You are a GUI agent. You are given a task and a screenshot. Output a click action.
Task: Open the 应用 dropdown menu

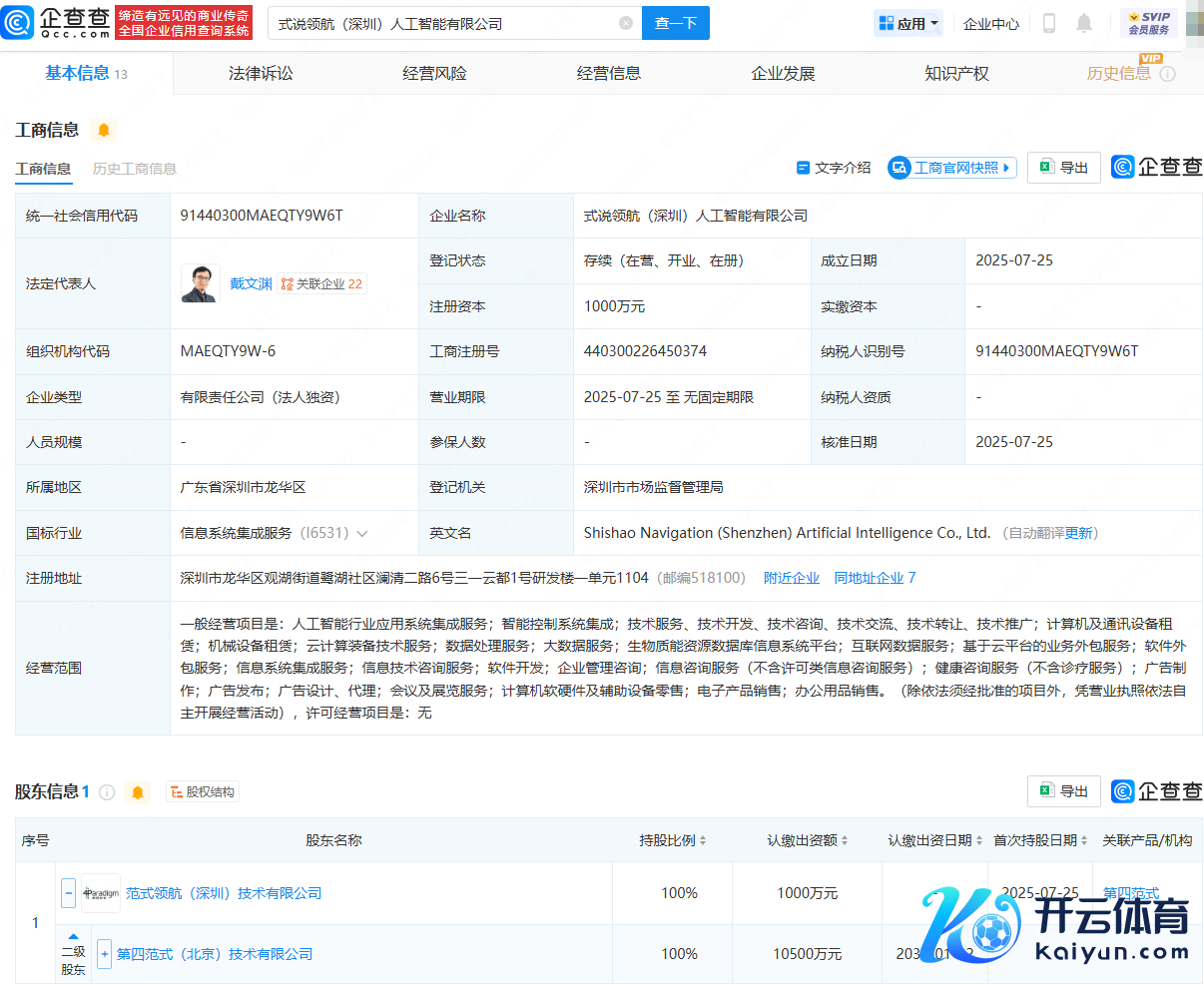tap(907, 23)
